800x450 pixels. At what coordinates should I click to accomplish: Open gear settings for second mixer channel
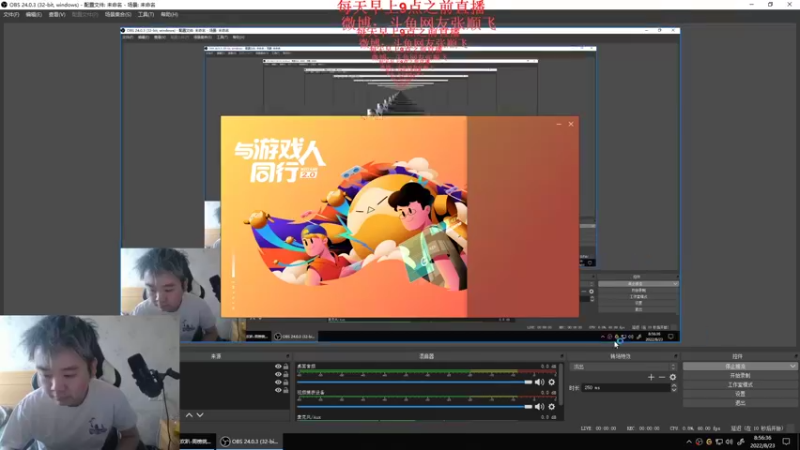coord(552,407)
